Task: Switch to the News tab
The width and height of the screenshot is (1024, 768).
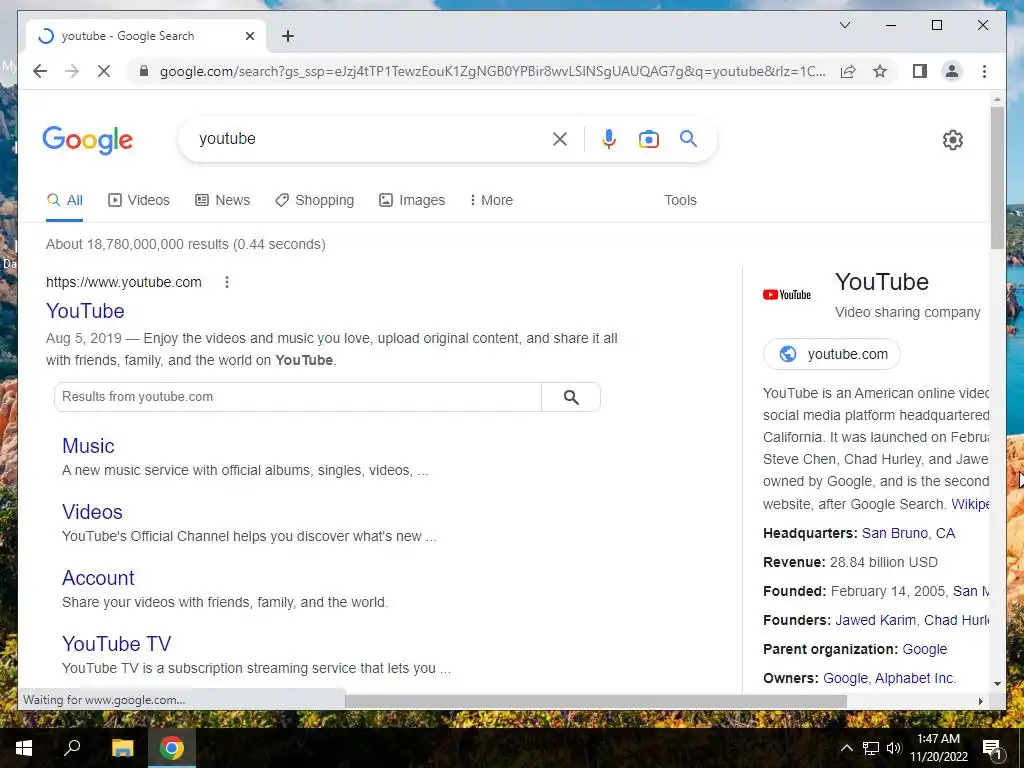Action: pos(223,200)
